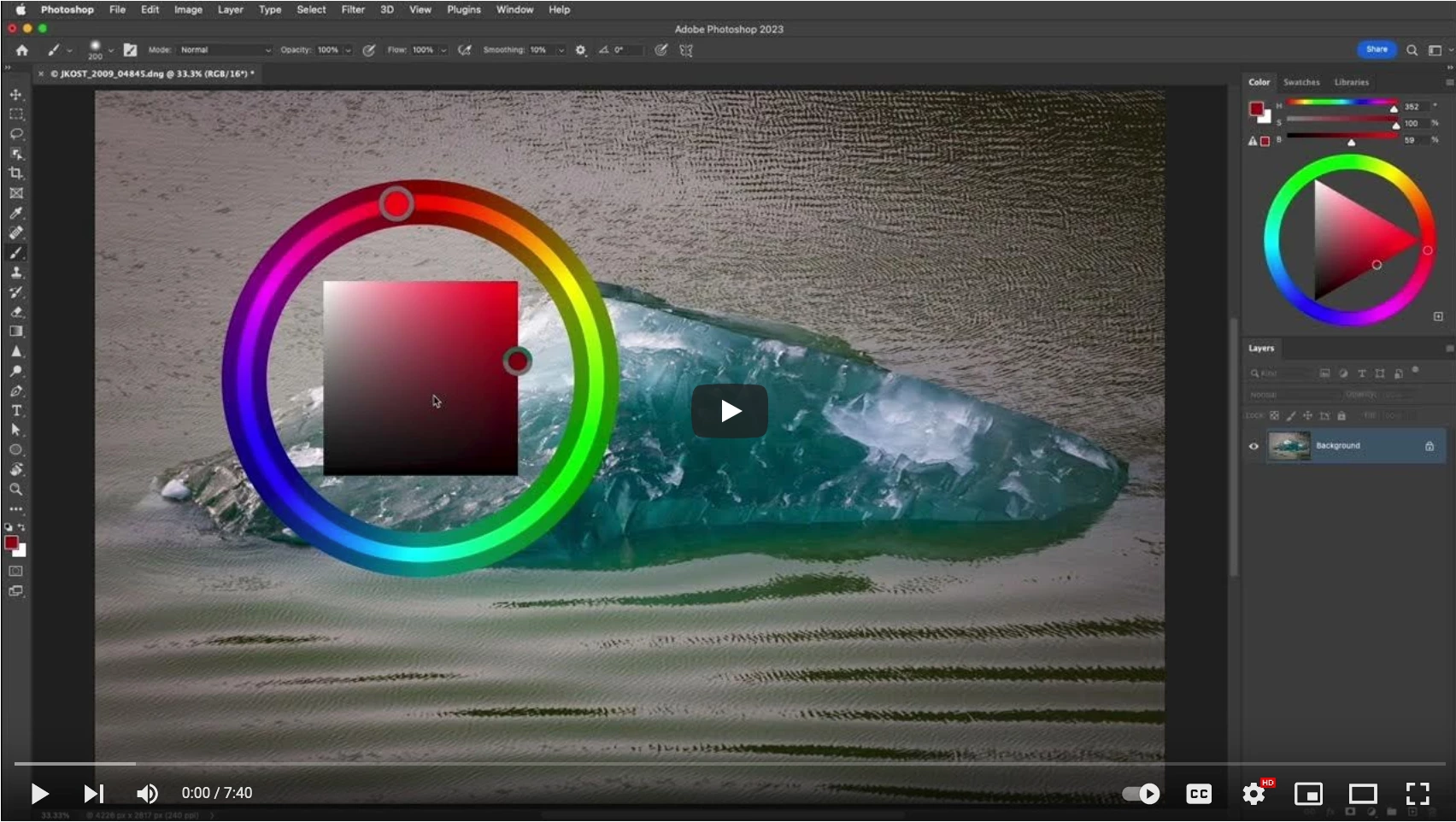Click the Photoshop search magnifier icon
Viewport: 1456px width, 822px height.
coord(1412,50)
